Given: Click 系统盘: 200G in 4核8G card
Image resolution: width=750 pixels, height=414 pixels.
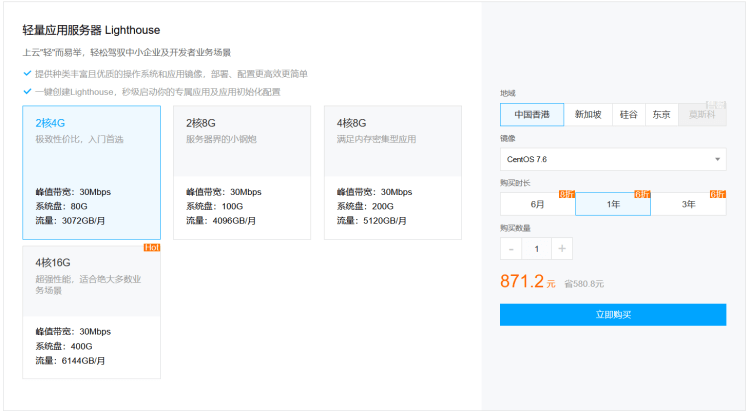Looking at the screenshot, I should 365,207.
